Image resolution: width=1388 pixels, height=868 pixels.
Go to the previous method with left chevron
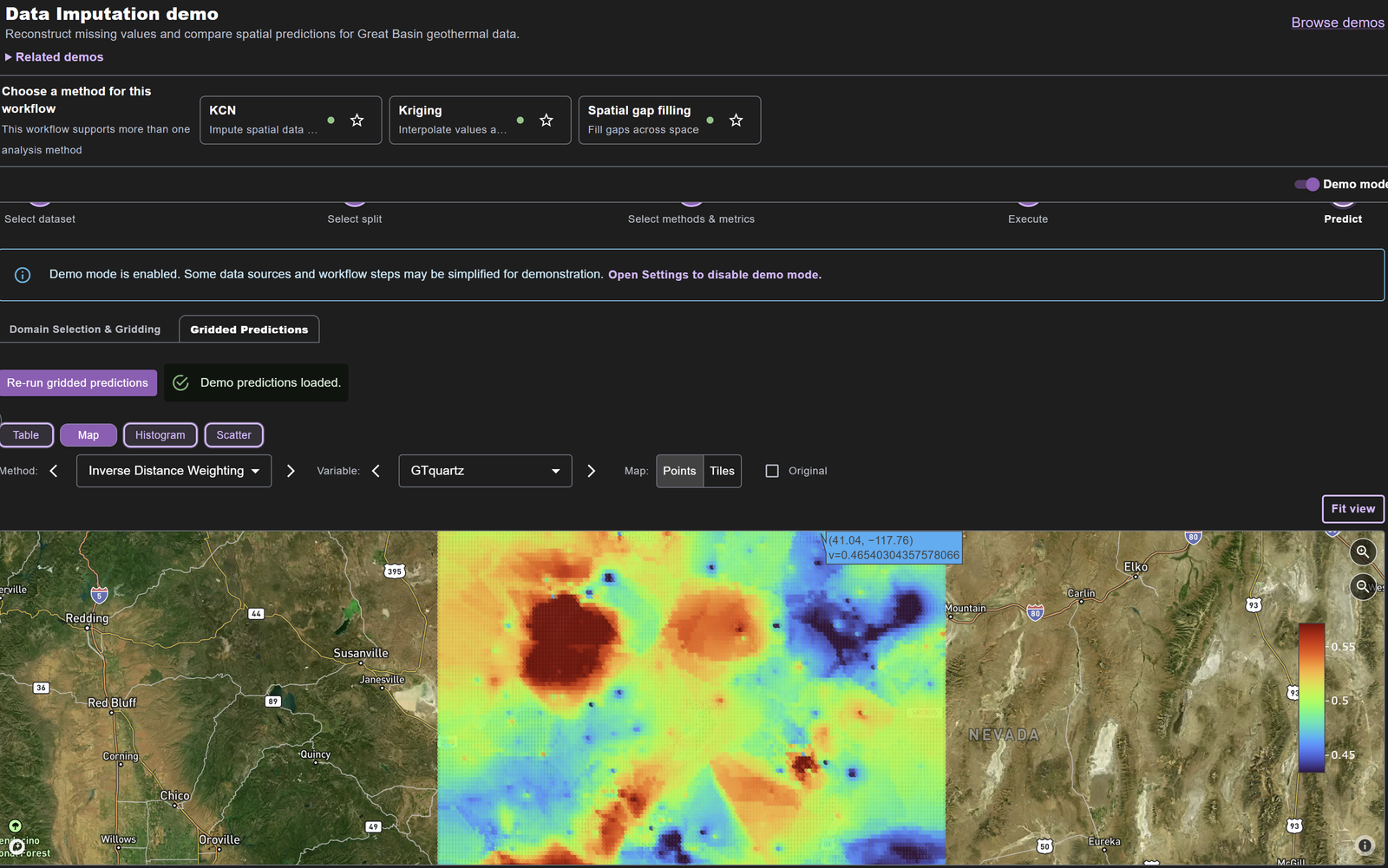pyautogui.click(x=54, y=471)
